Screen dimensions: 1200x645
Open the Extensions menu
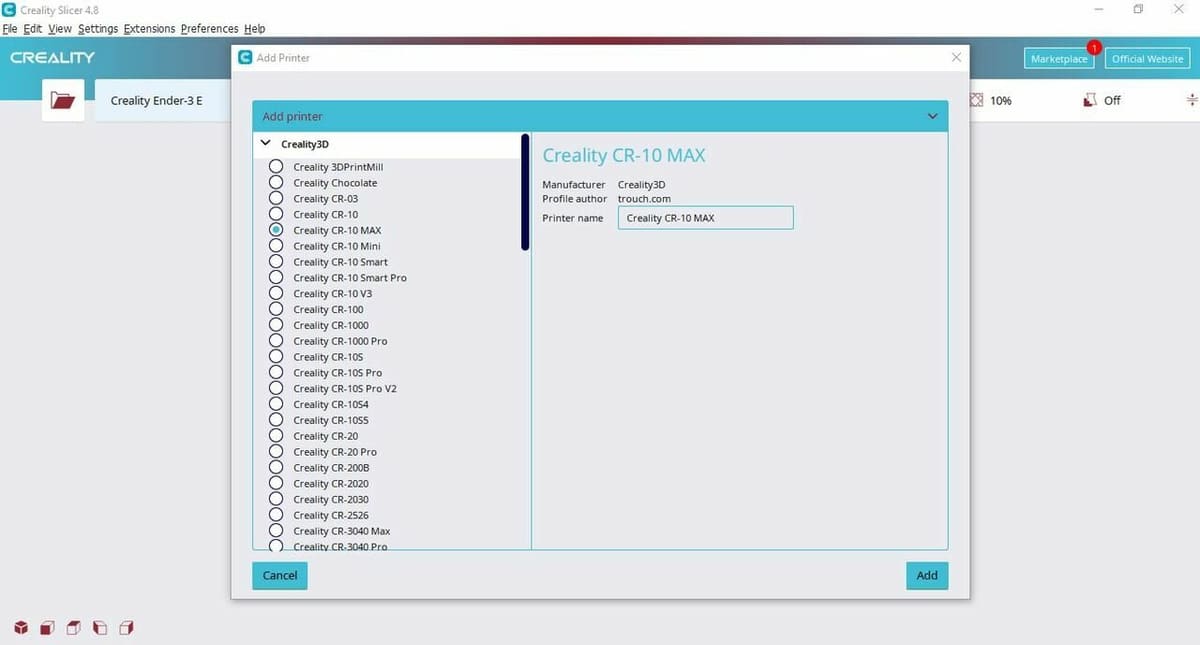coord(150,29)
